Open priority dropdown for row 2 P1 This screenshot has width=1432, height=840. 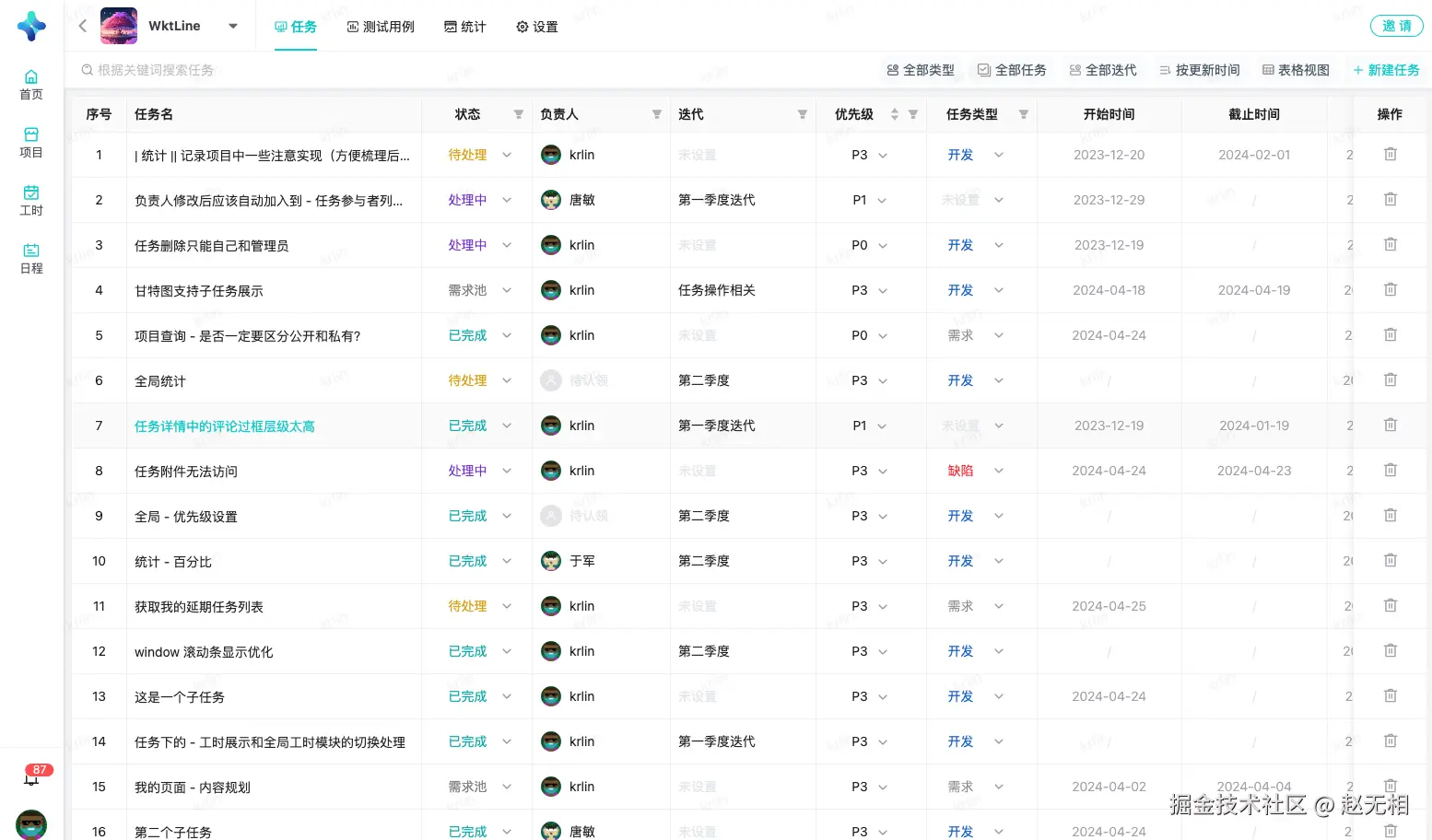click(882, 200)
